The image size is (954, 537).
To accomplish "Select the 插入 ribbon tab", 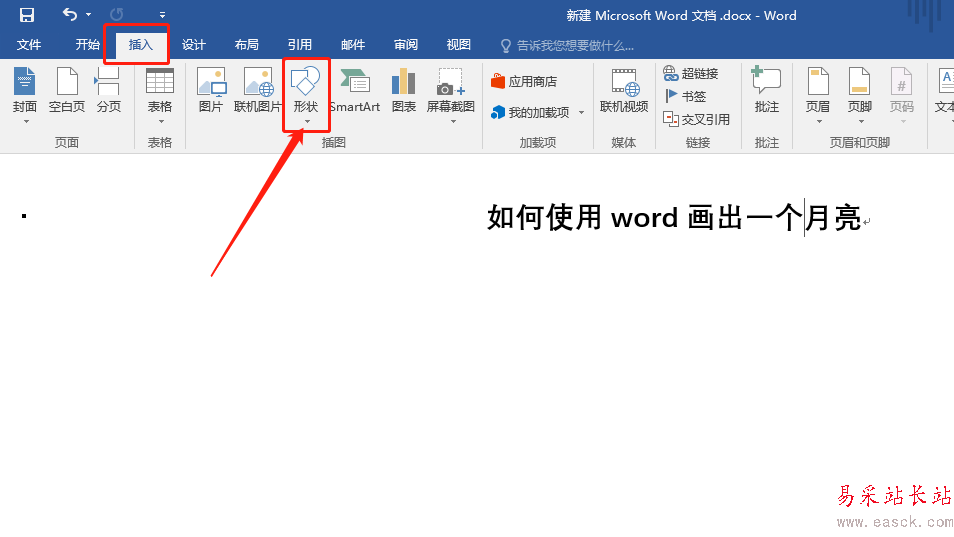I will pyautogui.click(x=140, y=44).
